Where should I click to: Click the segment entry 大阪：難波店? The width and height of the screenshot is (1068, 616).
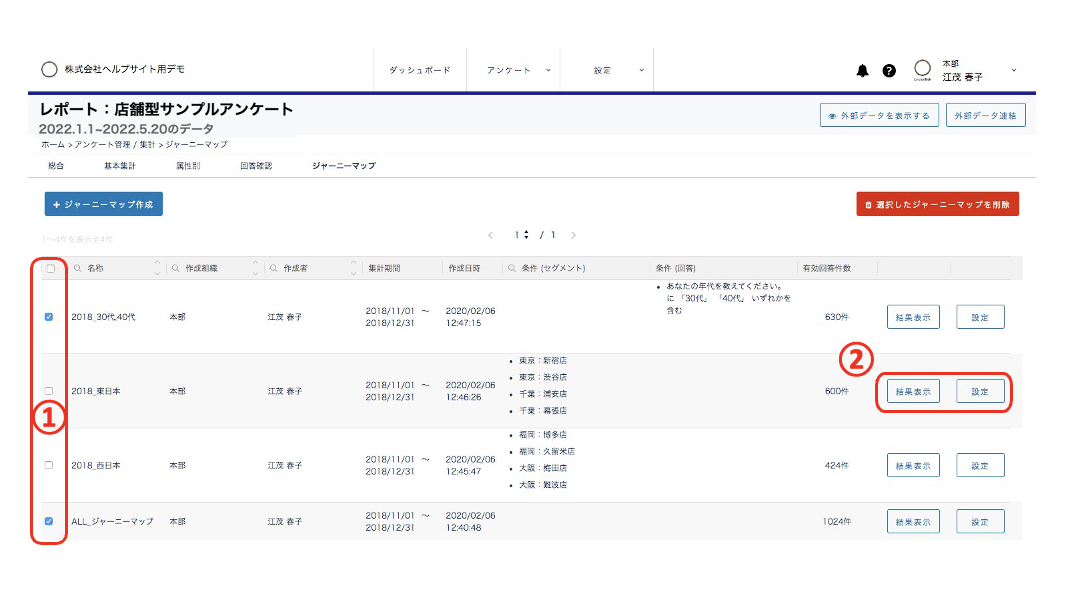pyautogui.click(x=543, y=485)
